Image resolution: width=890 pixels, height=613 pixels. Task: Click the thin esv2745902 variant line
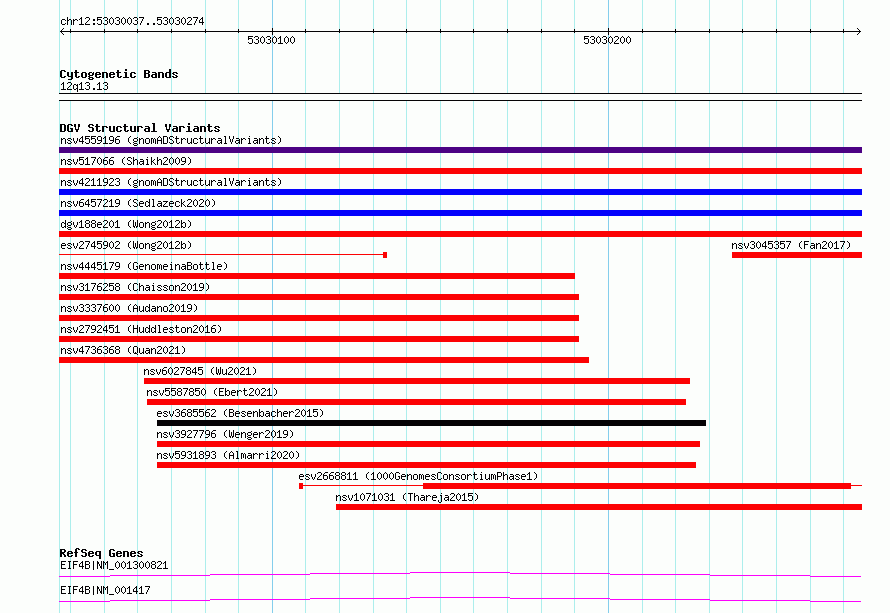223,255
